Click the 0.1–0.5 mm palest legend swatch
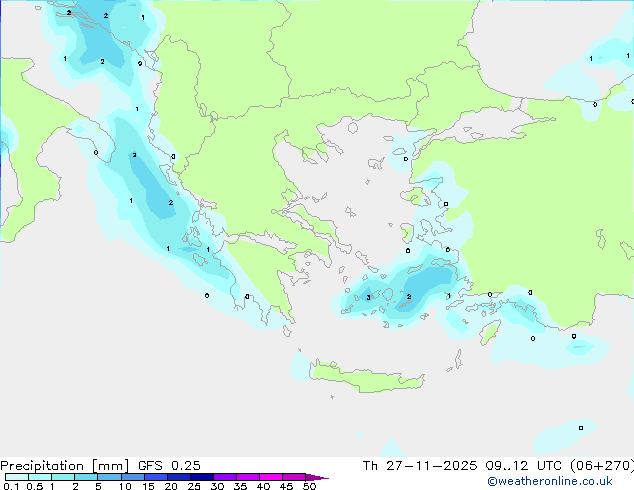Screen dimensions: 634x490 point(17,477)
